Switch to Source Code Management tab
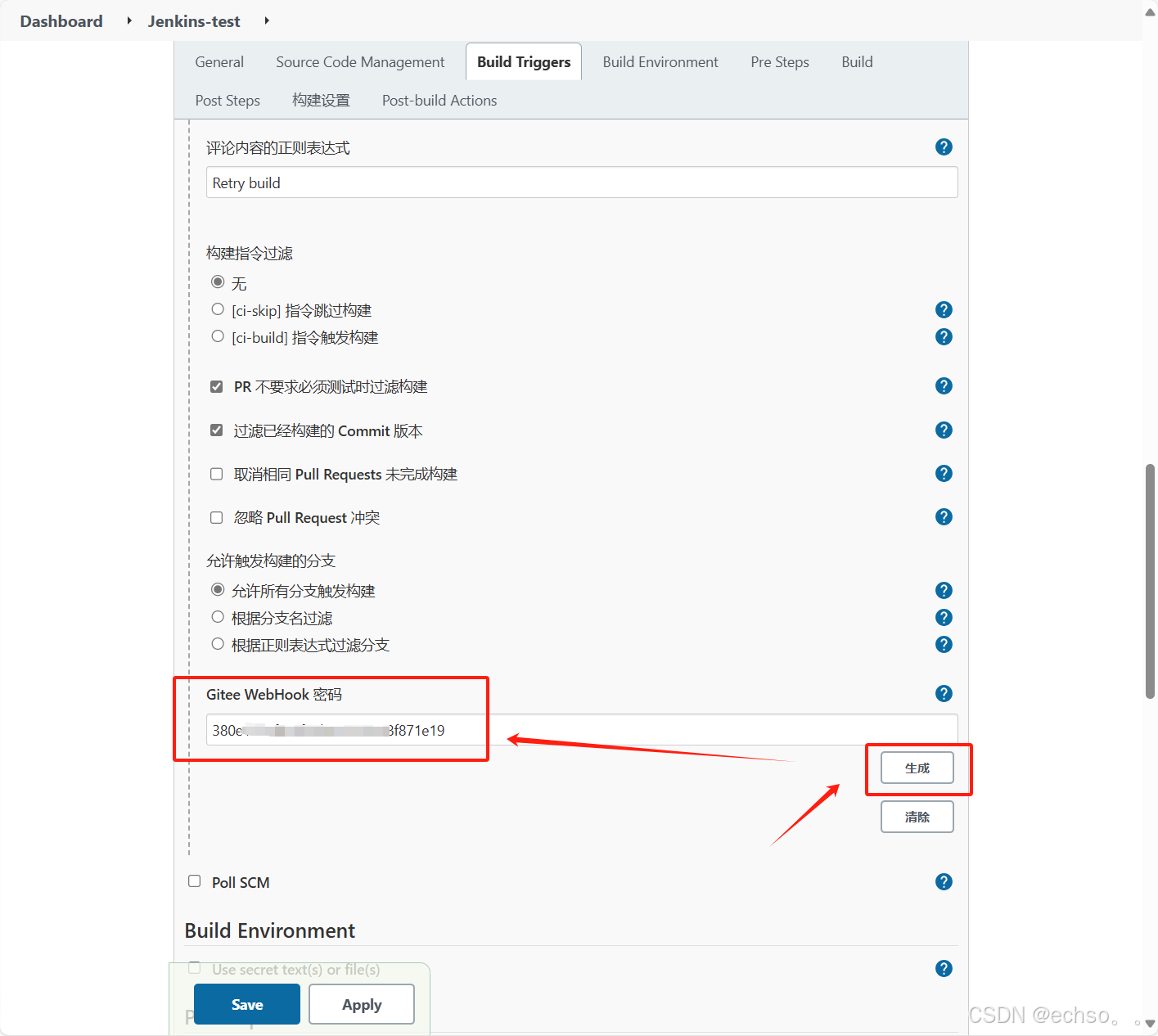 [x=360, y=62]
